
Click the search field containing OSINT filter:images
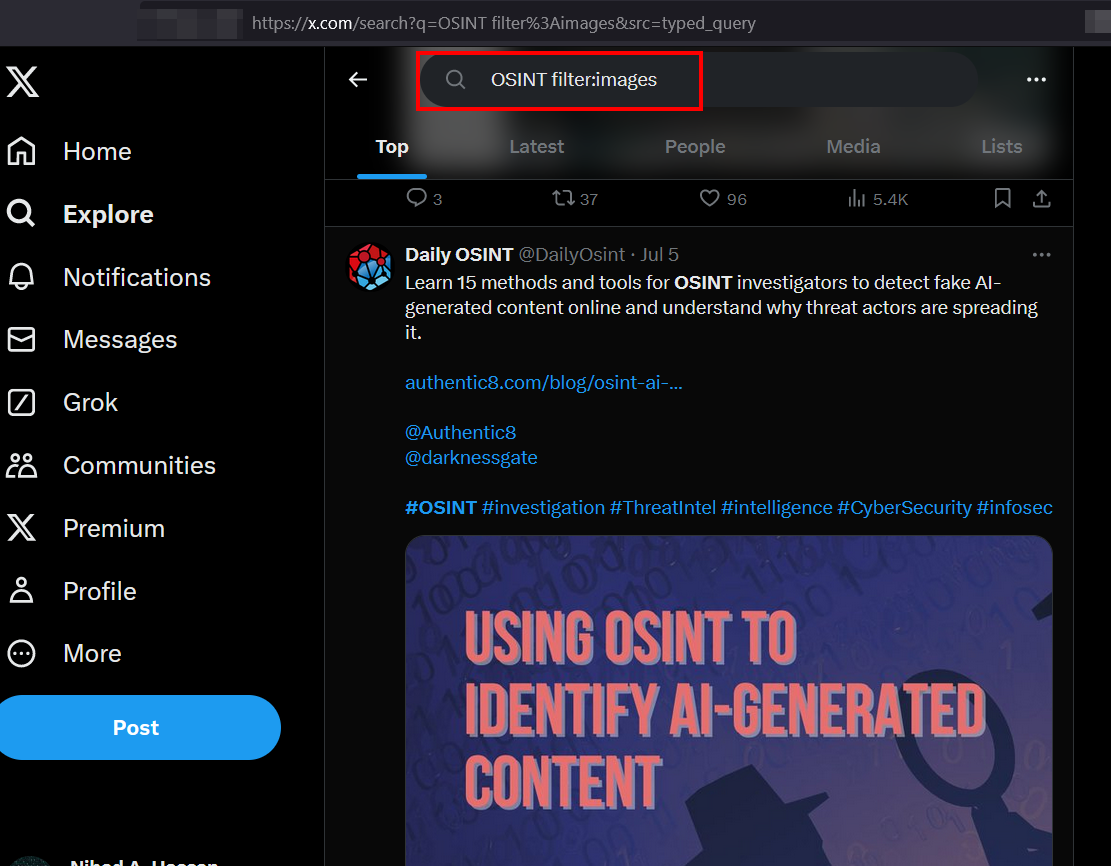[698, 79]
